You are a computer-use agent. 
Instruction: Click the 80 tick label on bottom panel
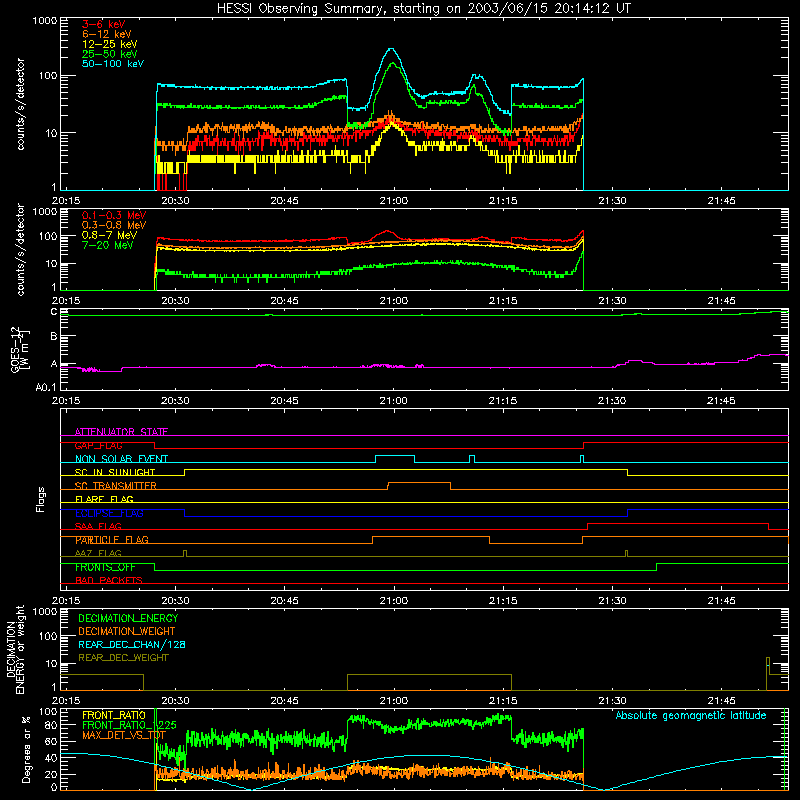[51, 725]
